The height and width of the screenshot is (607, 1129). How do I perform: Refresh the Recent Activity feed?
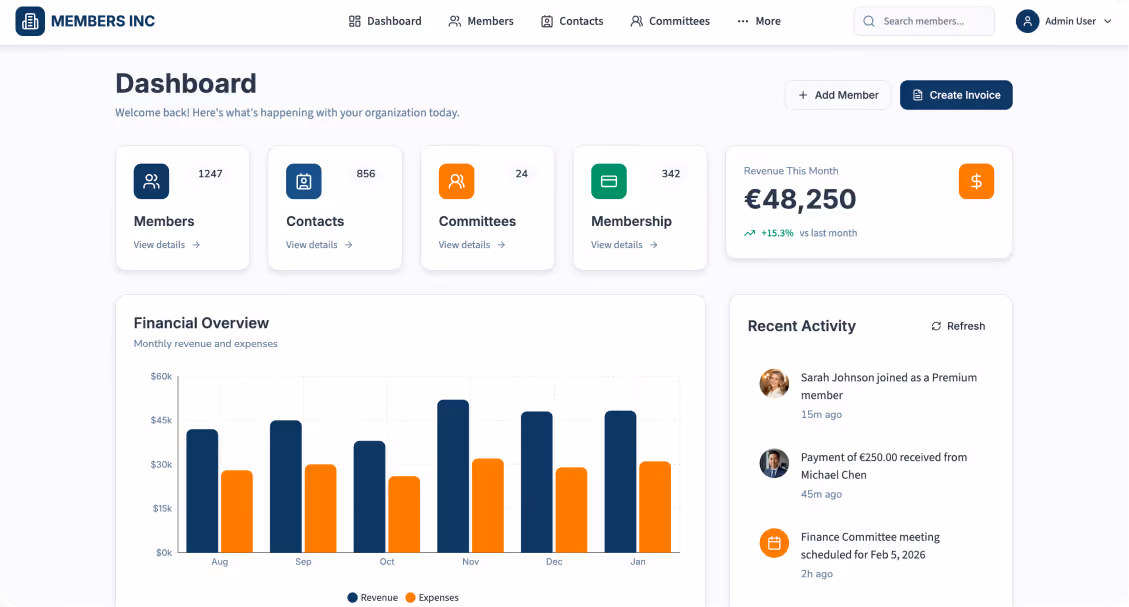[957, 325]
